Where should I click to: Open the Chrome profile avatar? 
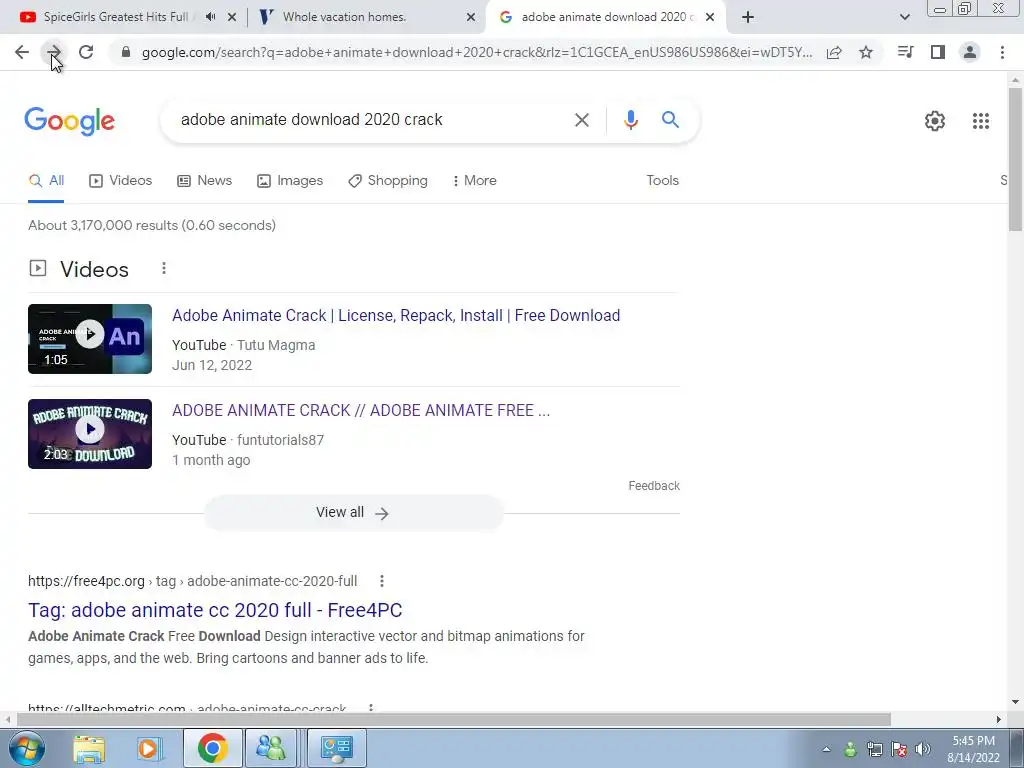(970, 52)
